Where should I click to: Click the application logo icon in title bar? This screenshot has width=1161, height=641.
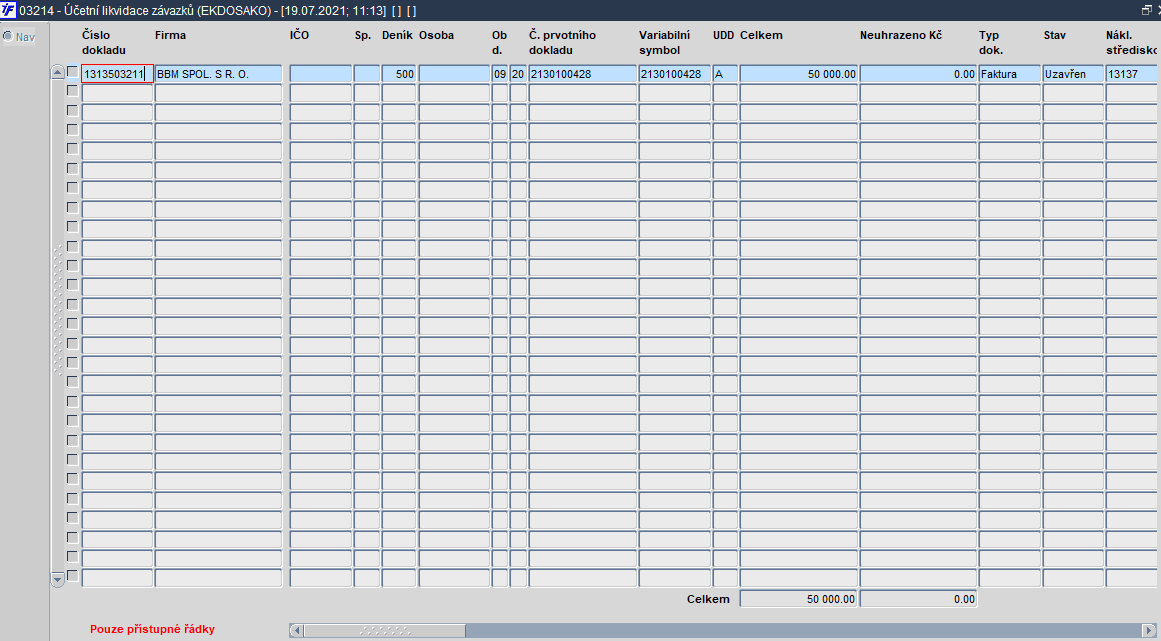[8, 10]
